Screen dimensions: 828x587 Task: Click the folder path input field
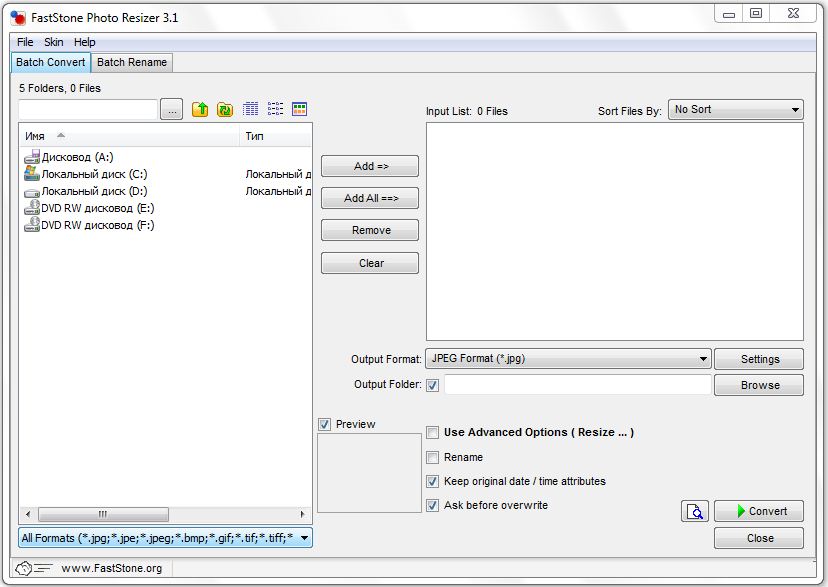88,109
